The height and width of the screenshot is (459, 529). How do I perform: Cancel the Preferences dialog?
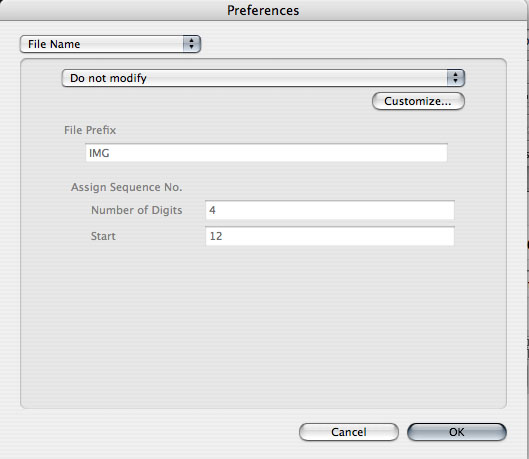coord(349,432)
